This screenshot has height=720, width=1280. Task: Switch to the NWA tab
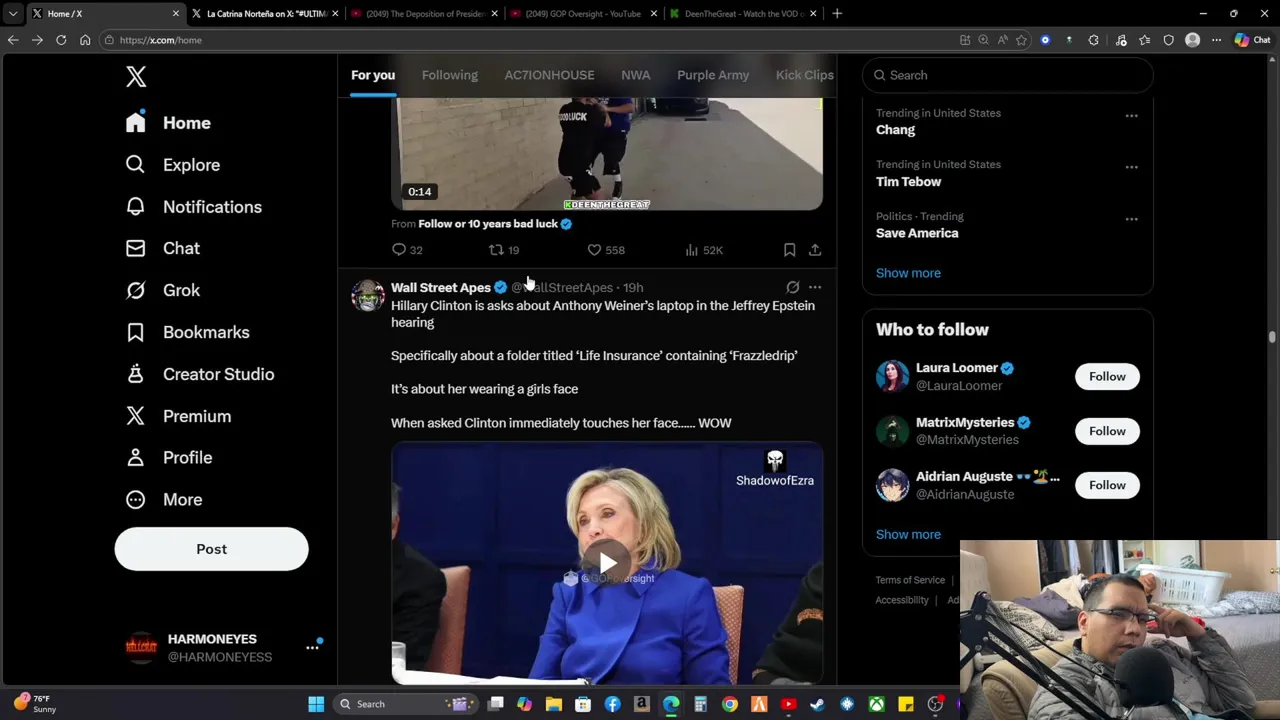[x=636, y=75]
